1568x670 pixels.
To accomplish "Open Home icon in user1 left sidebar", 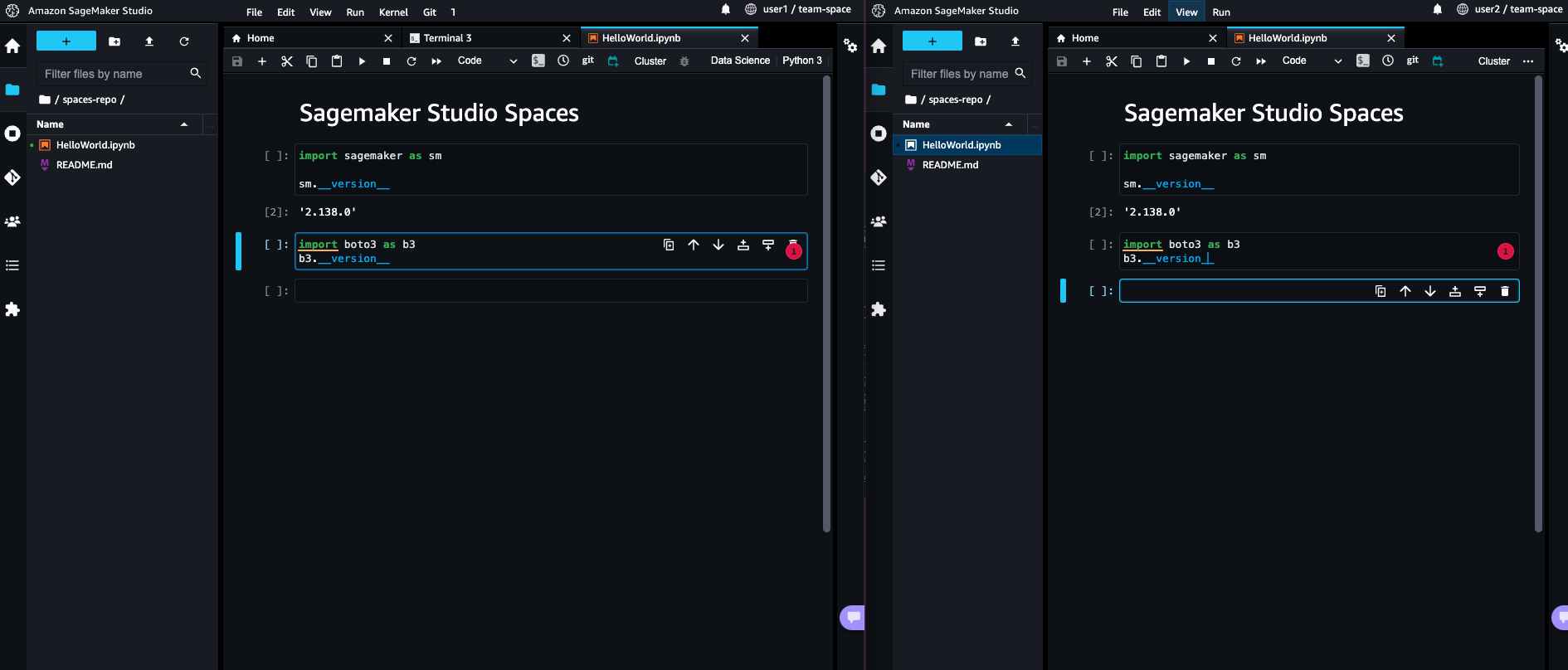I will point(12,46).
